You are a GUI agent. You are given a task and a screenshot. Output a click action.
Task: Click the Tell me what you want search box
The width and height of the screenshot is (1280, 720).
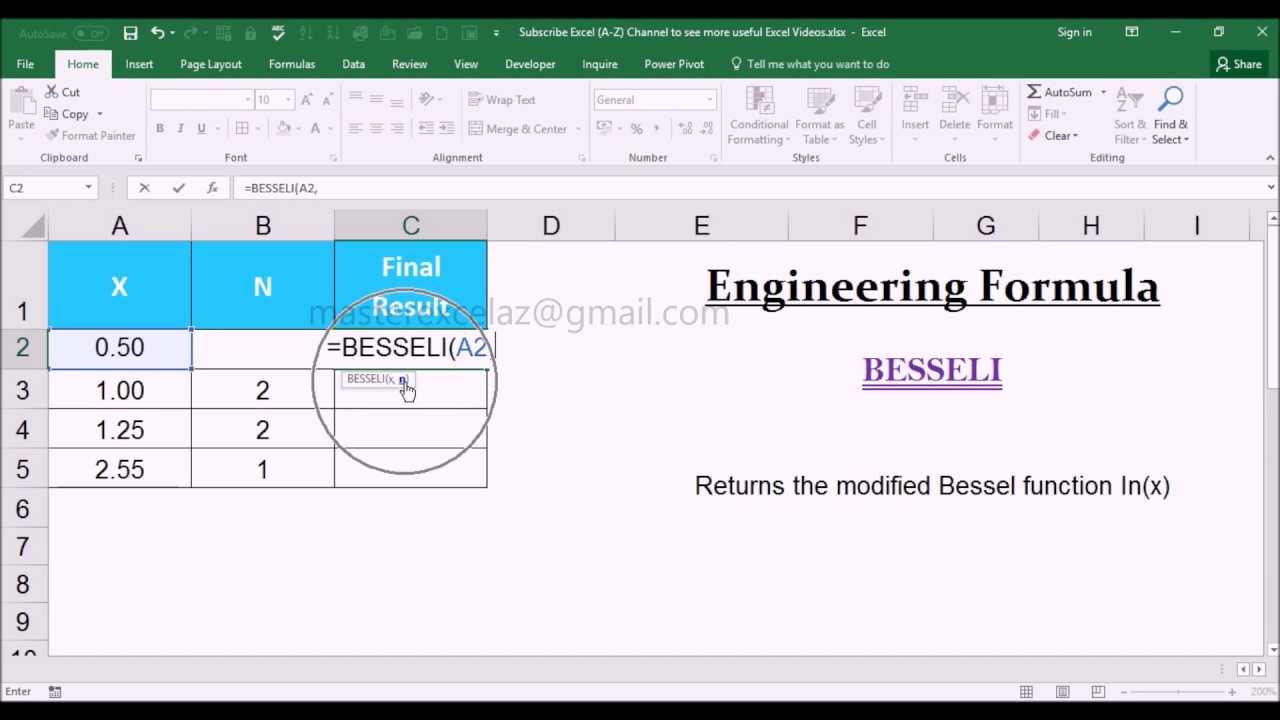[x=810, y=64]
